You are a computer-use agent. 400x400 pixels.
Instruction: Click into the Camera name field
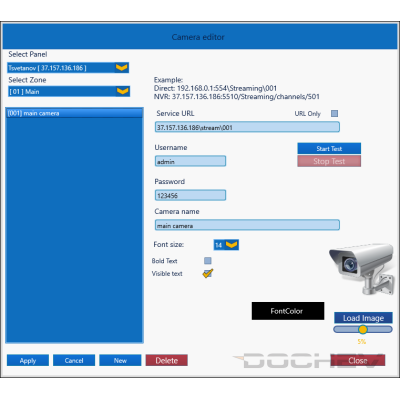point(247,225)
